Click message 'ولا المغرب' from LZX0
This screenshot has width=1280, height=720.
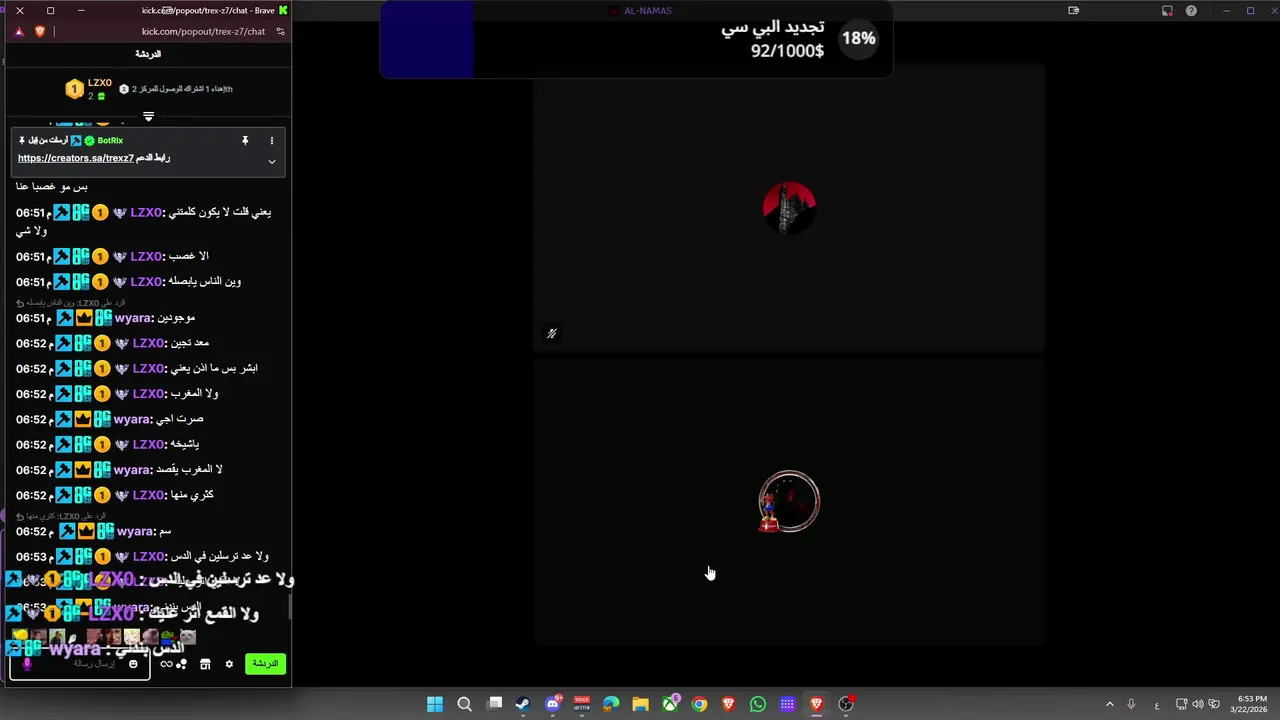[193, 394]
